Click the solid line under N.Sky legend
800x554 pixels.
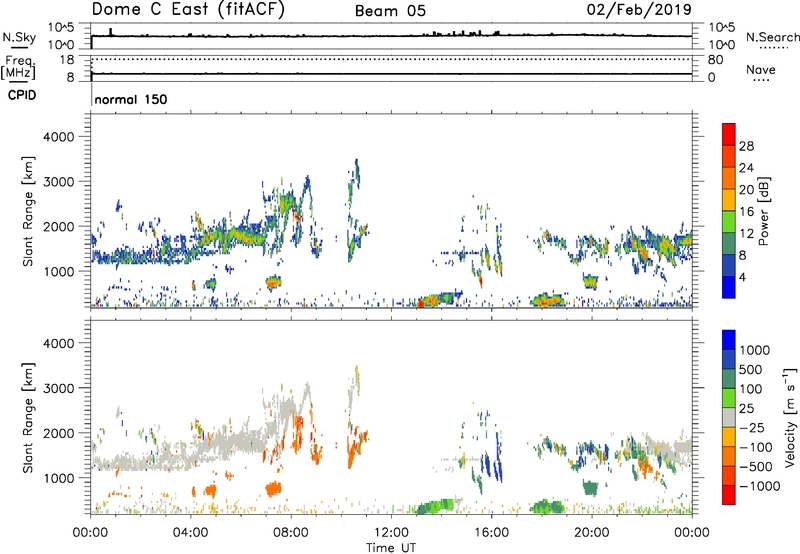tap(19, 47)
